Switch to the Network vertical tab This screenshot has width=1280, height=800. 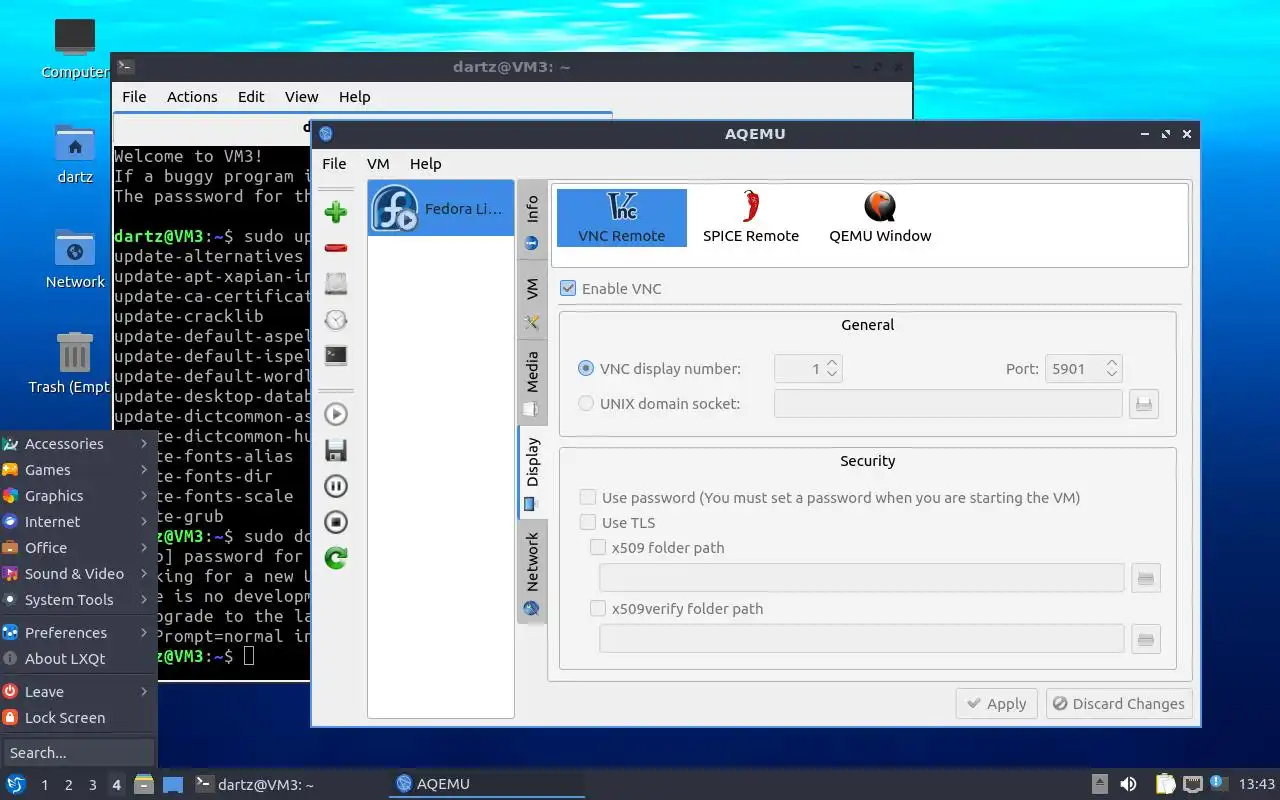coord(532,572)
